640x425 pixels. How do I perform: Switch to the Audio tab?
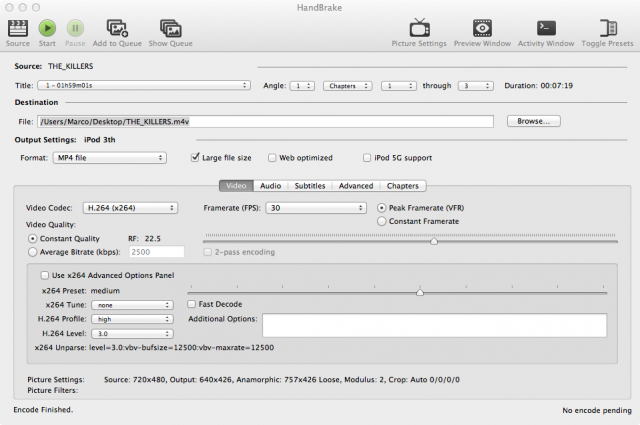point(271,186)
